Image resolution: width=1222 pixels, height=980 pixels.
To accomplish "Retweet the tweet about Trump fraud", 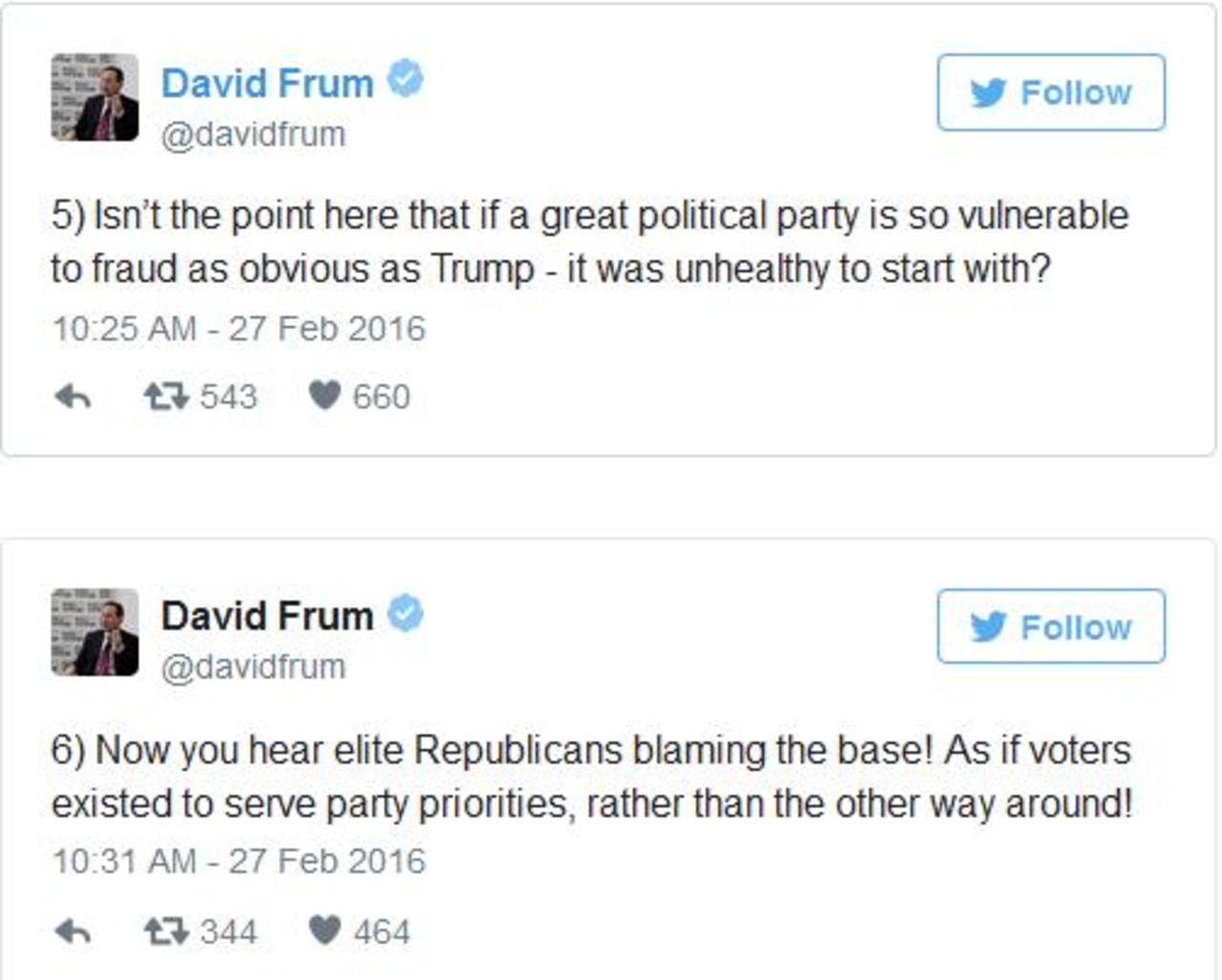I will coord(166,395).
